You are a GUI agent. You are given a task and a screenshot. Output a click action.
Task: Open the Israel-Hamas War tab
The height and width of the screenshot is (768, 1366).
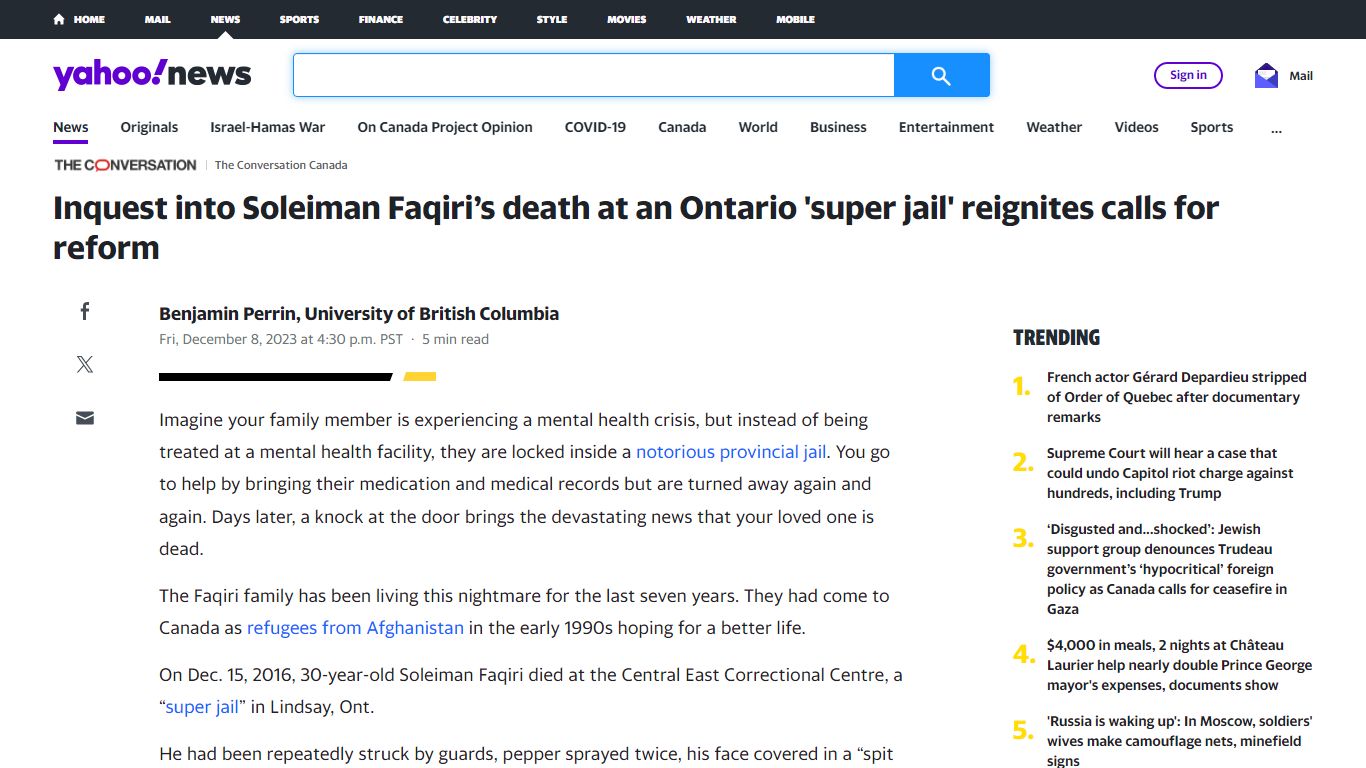pyautogui.click(x=267, y=127)
